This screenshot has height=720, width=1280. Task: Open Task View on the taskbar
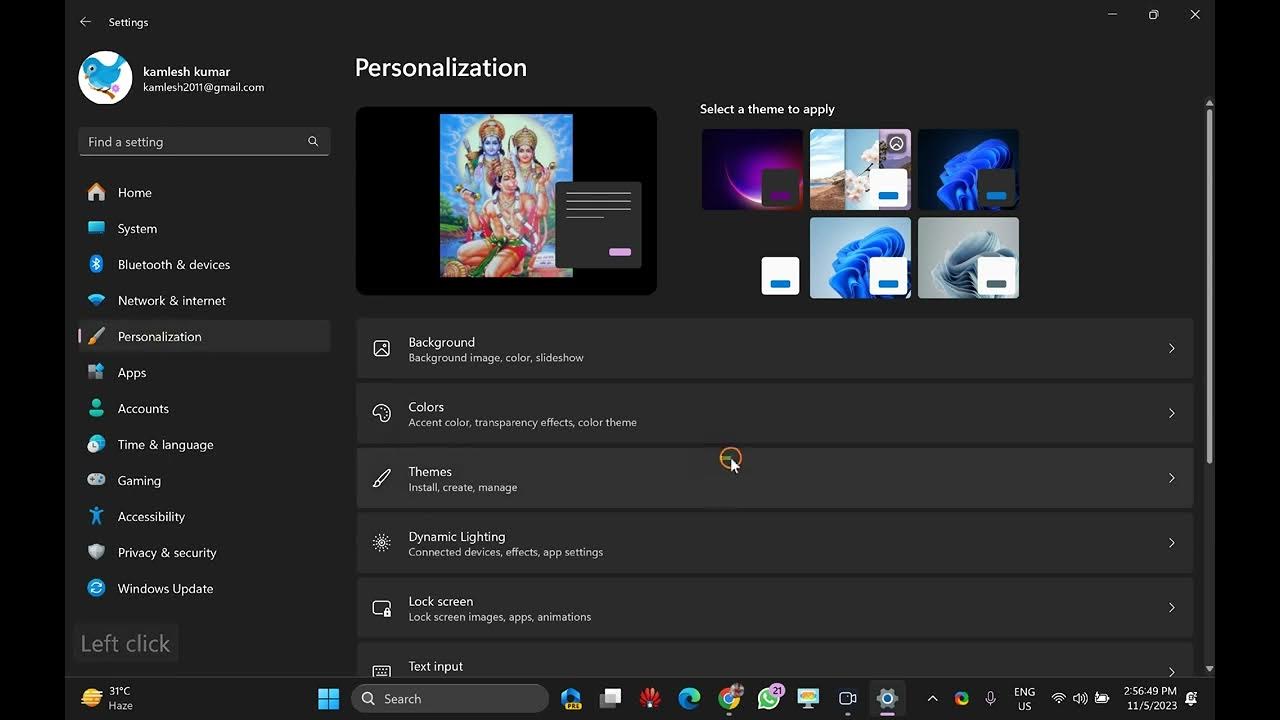tap(610, 699)
